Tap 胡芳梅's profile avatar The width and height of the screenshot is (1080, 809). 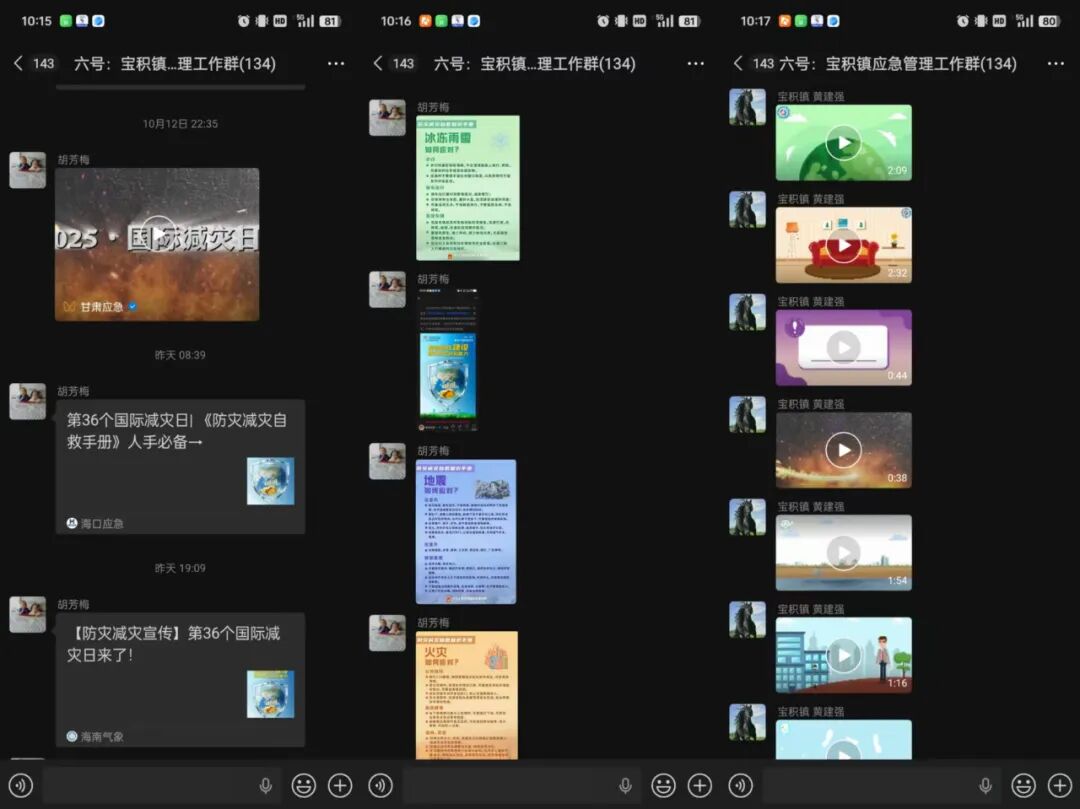27,170
